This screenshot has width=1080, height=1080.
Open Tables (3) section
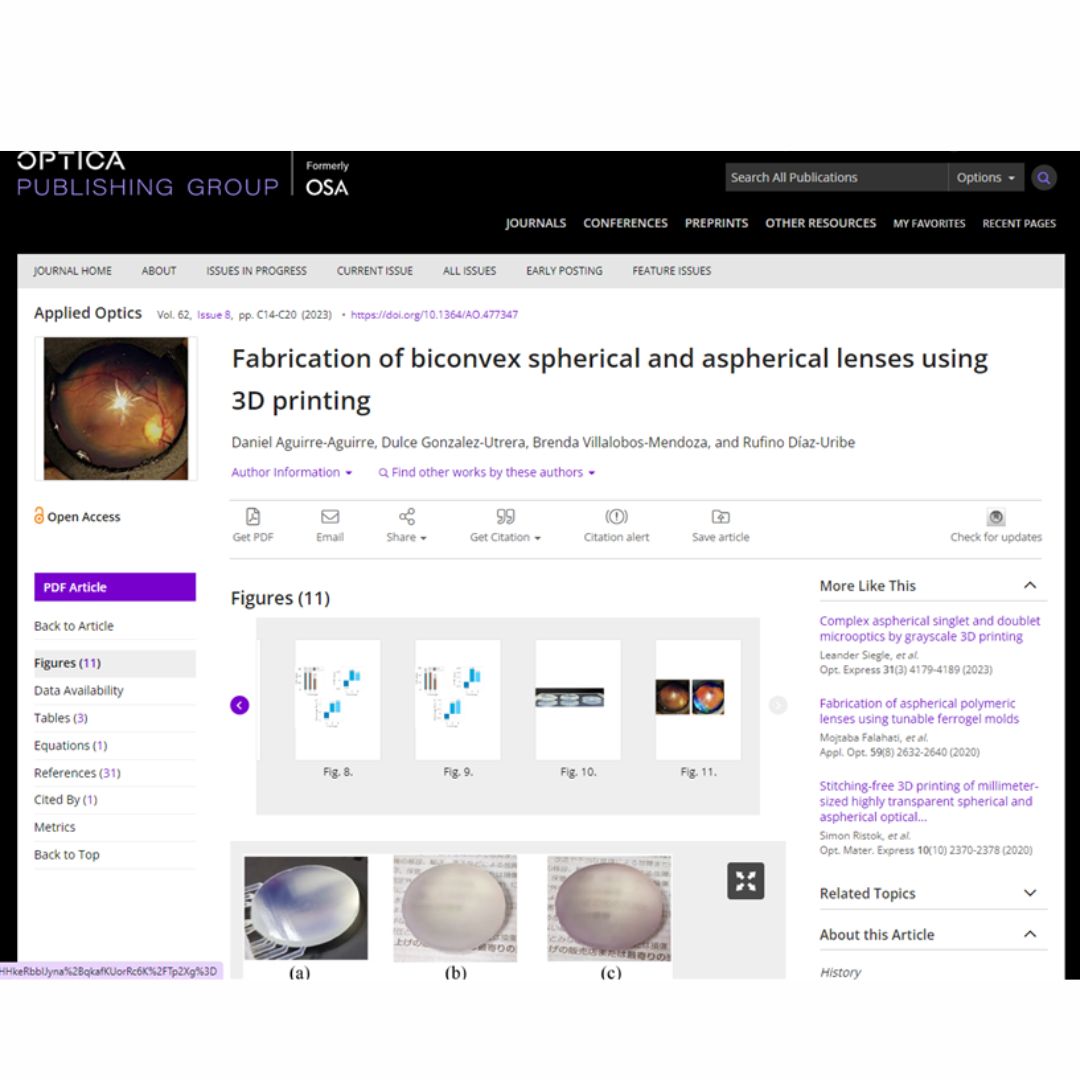(x=61, y=718)
